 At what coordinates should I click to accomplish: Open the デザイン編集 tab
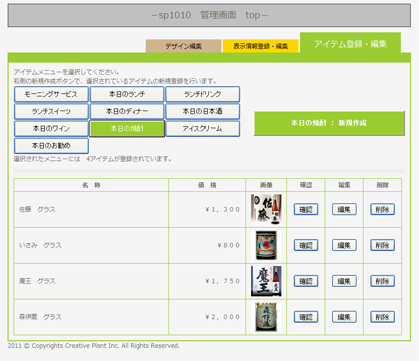183,46
